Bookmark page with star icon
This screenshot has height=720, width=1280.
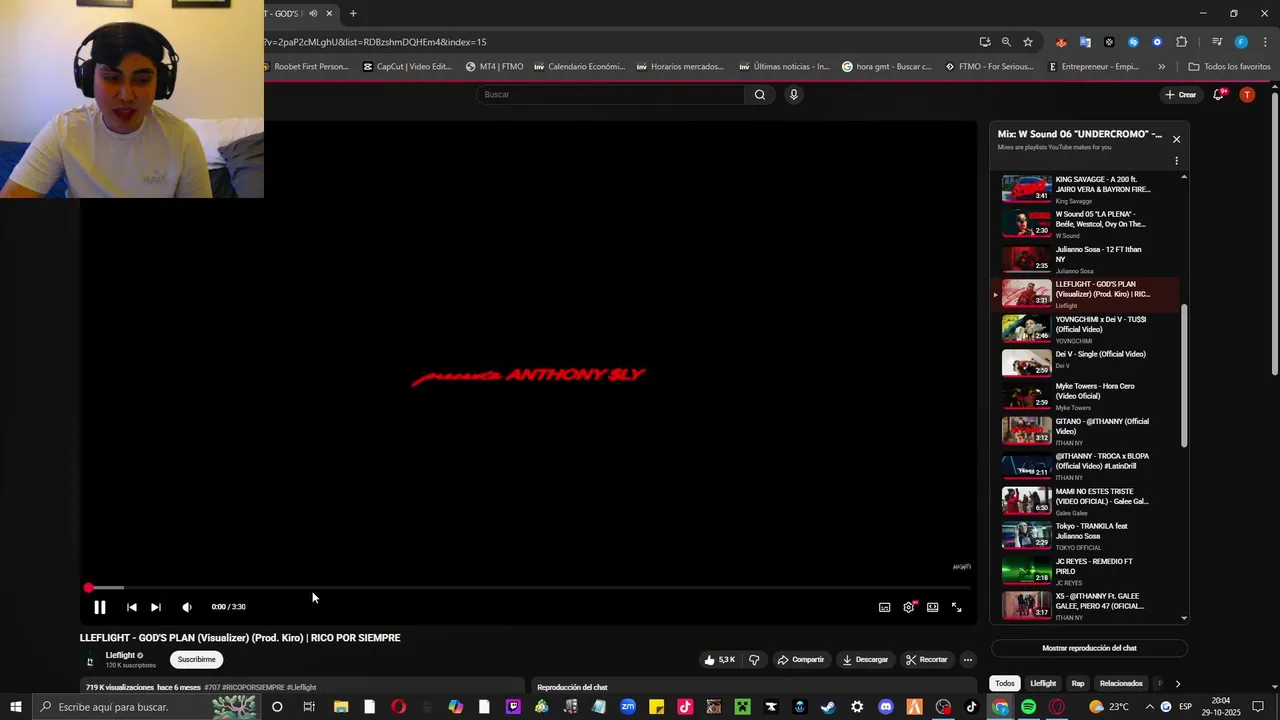click(x=1028, y=42)
